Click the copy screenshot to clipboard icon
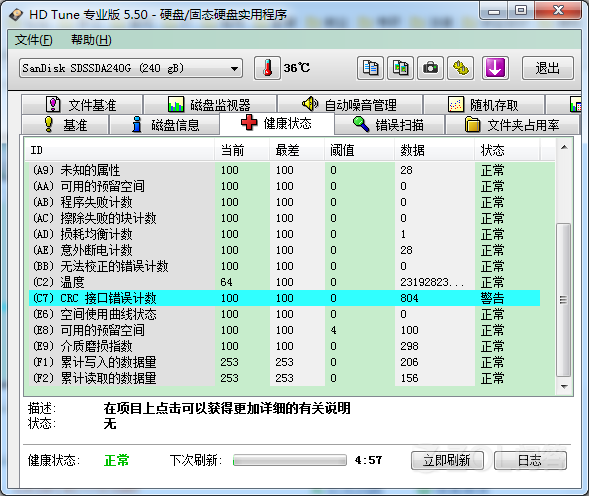589x496 pixels. coord(400,68)
